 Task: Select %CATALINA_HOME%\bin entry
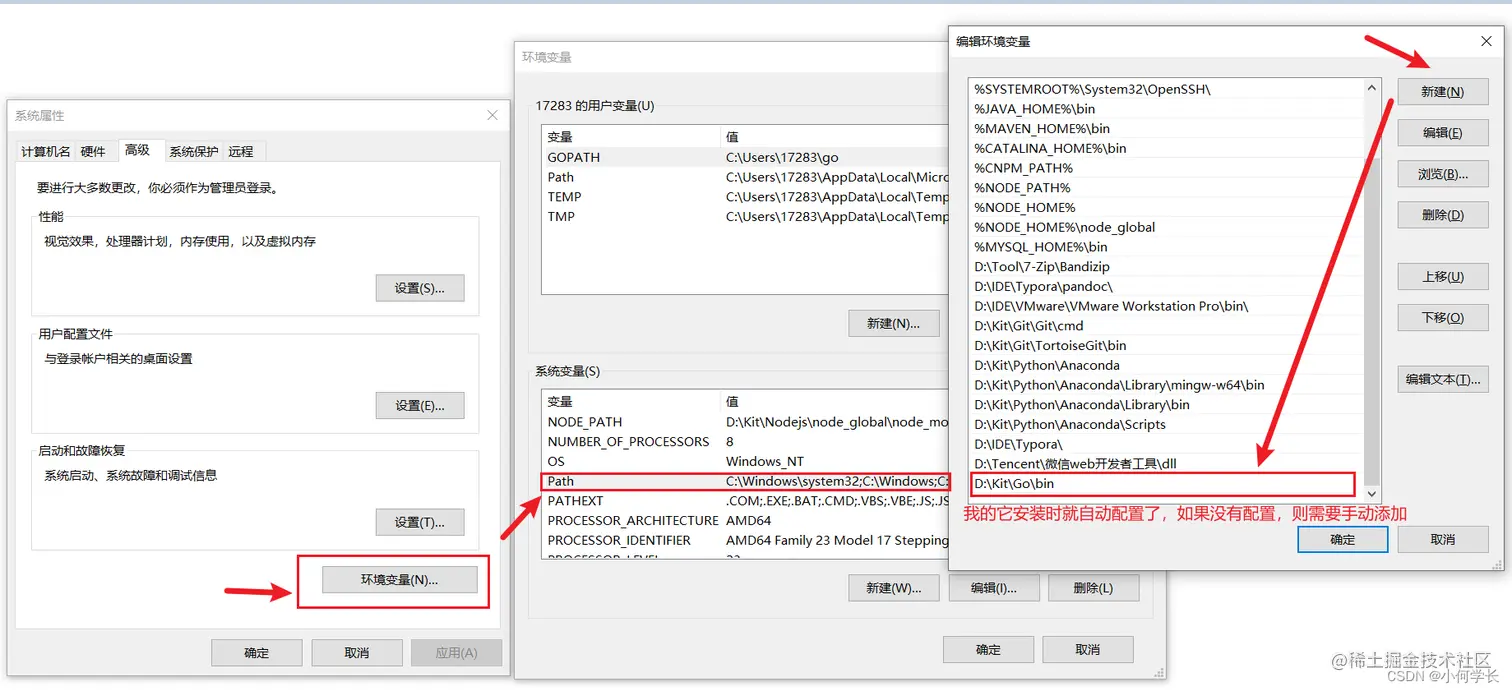[x=1166, y=148]
